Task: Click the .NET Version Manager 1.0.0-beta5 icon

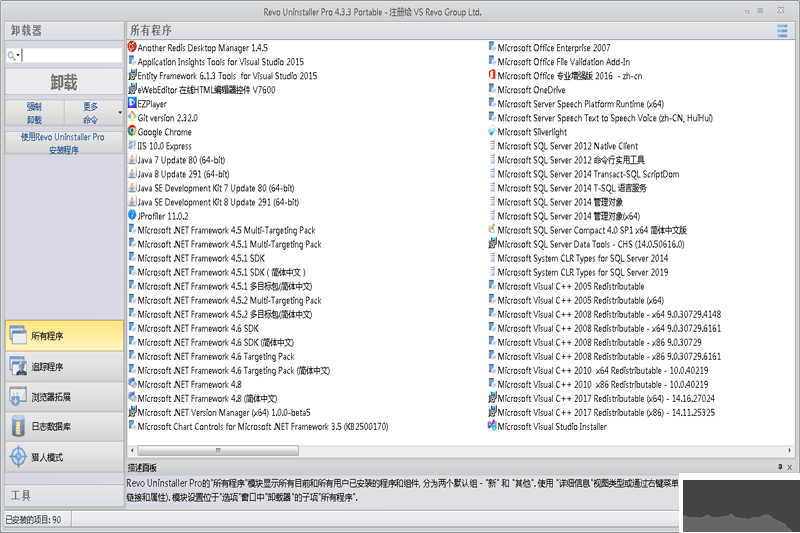Action: tap(132, 412)
